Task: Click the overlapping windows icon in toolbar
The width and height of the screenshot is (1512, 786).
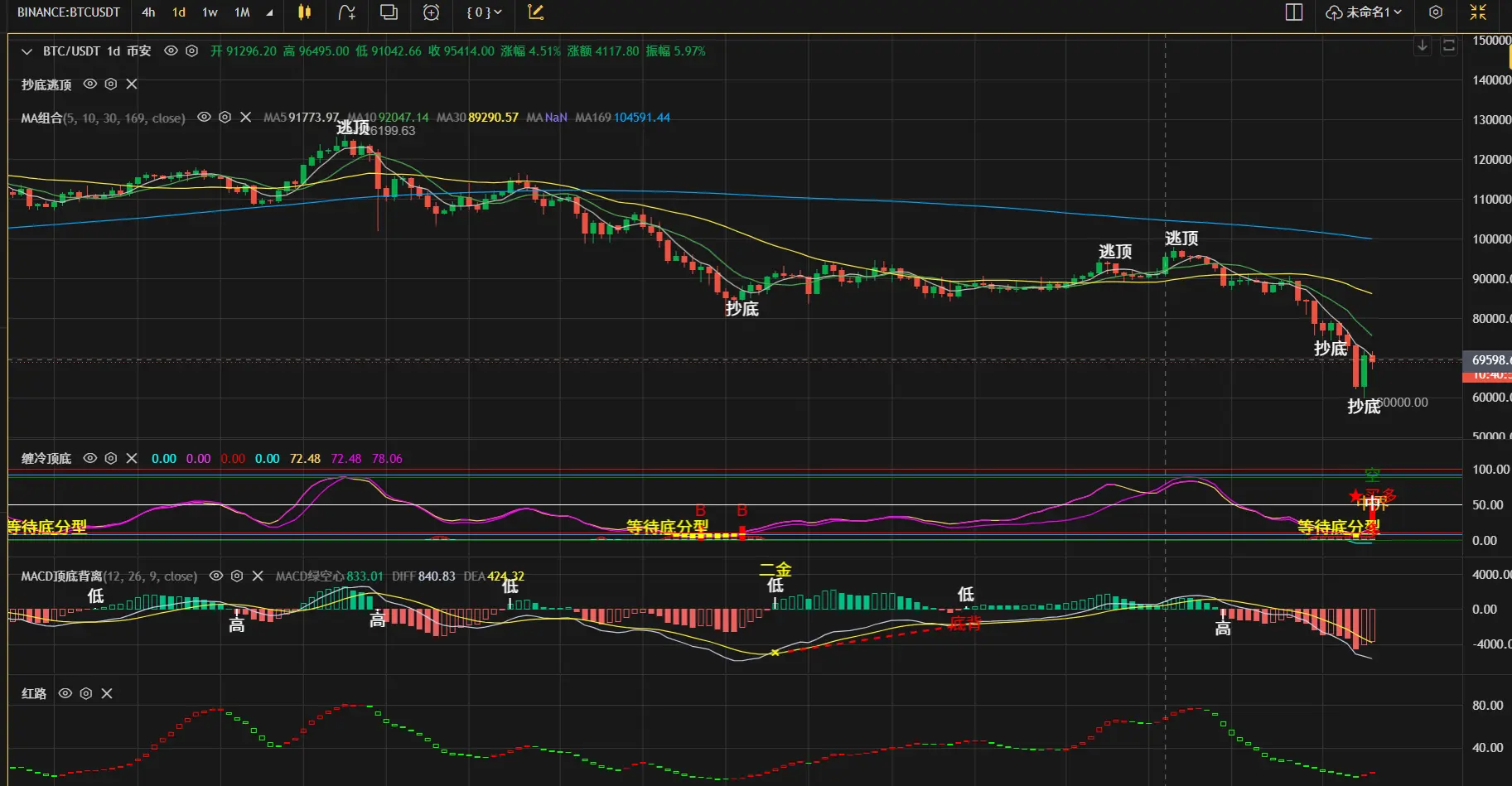Action: pyautogui.click(x=389, y=12)
